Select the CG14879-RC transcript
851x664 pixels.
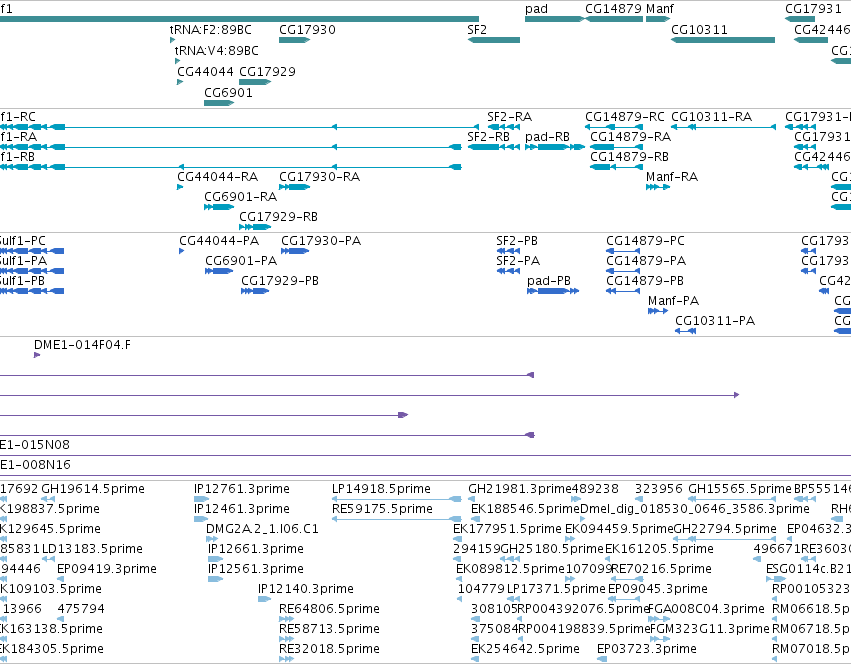click(x=614, y=127)
